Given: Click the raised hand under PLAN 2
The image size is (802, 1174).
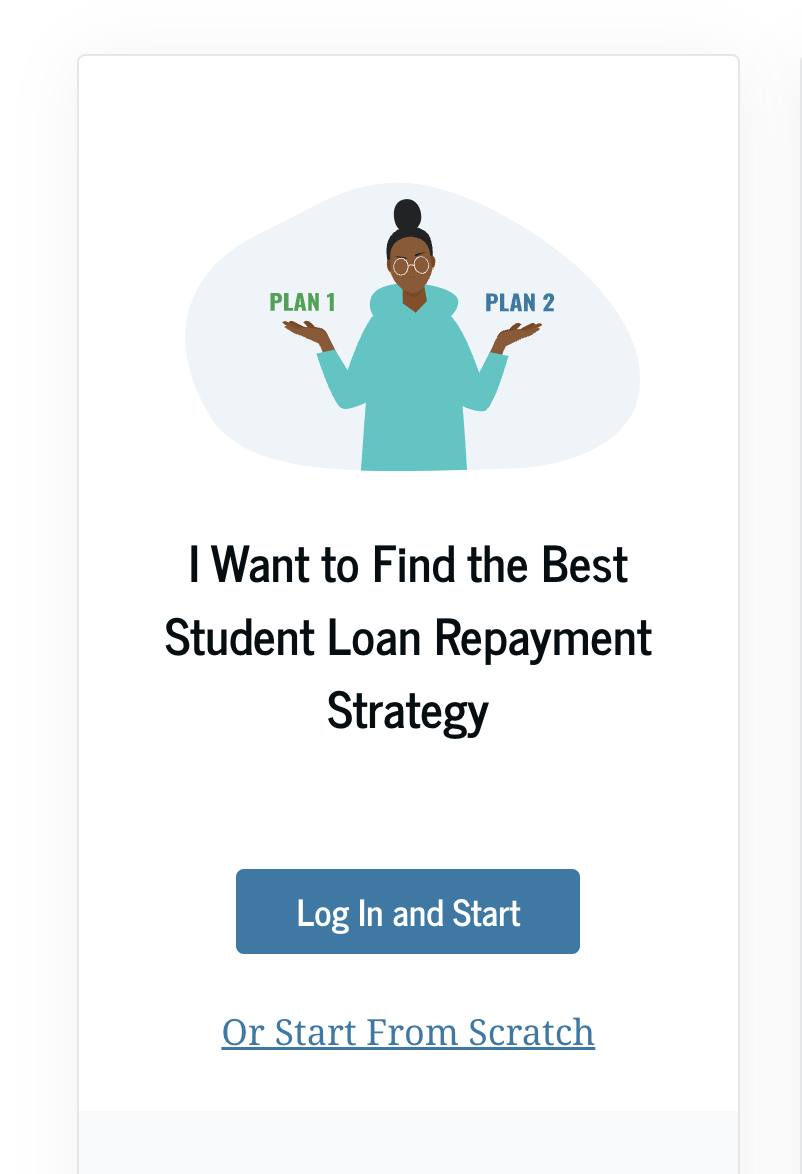Looking at the screenshot, I should (515, 334).
